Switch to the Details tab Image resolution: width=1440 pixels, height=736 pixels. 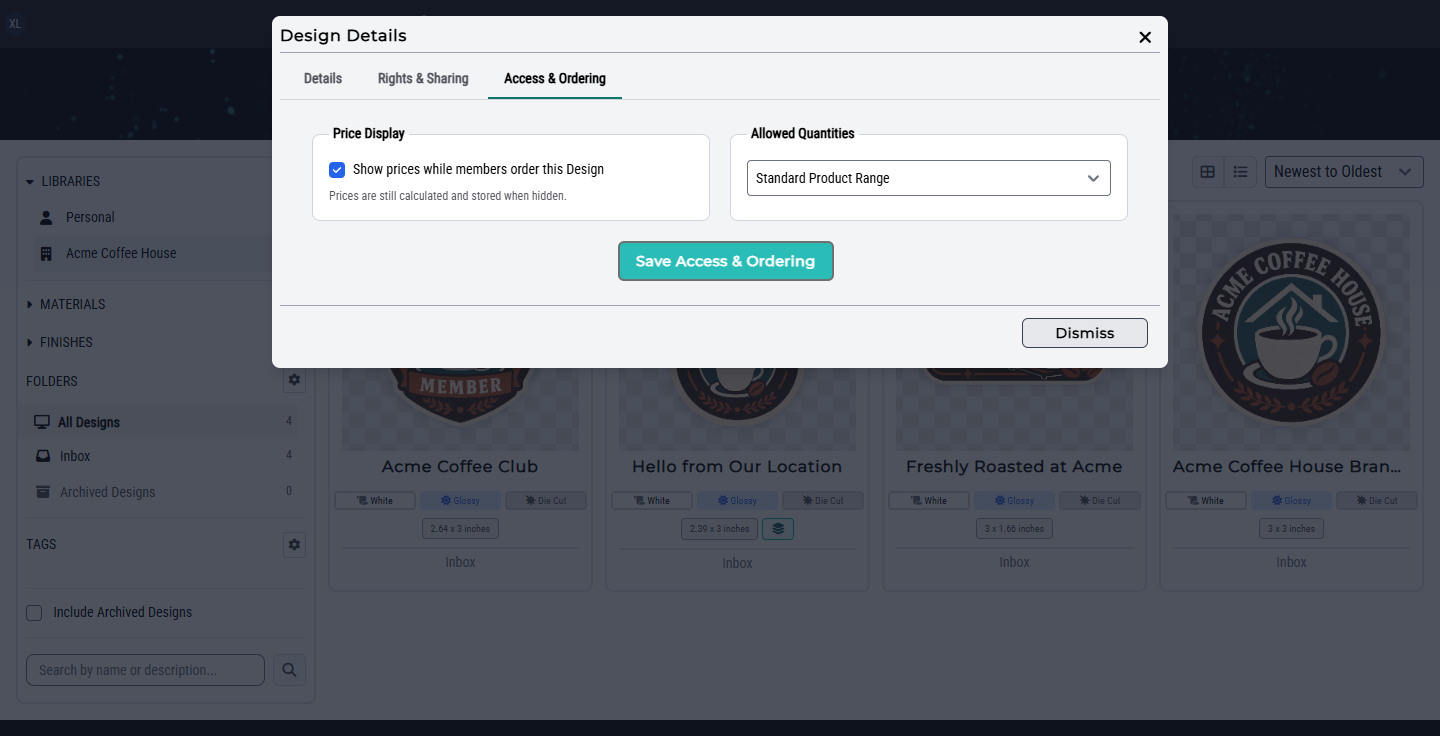pyautogui.click(x=323, y=78)
